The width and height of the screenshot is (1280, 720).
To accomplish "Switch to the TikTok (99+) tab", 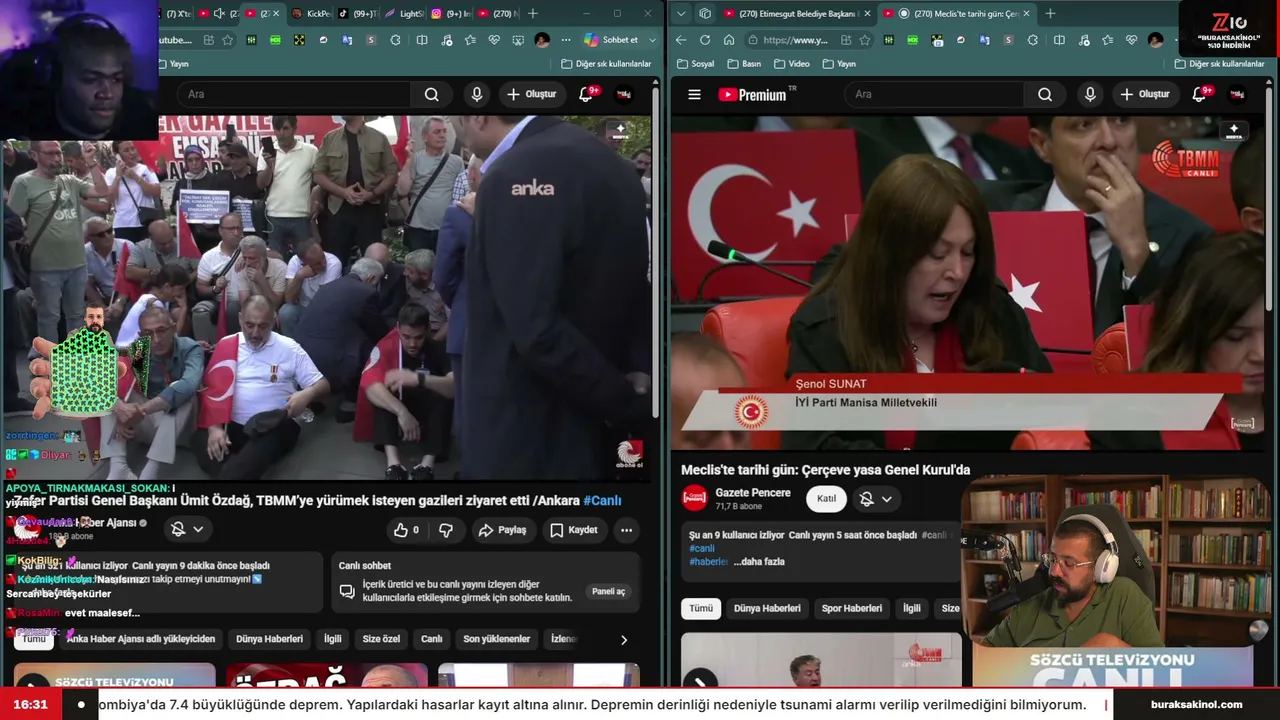I will (357, 13).
